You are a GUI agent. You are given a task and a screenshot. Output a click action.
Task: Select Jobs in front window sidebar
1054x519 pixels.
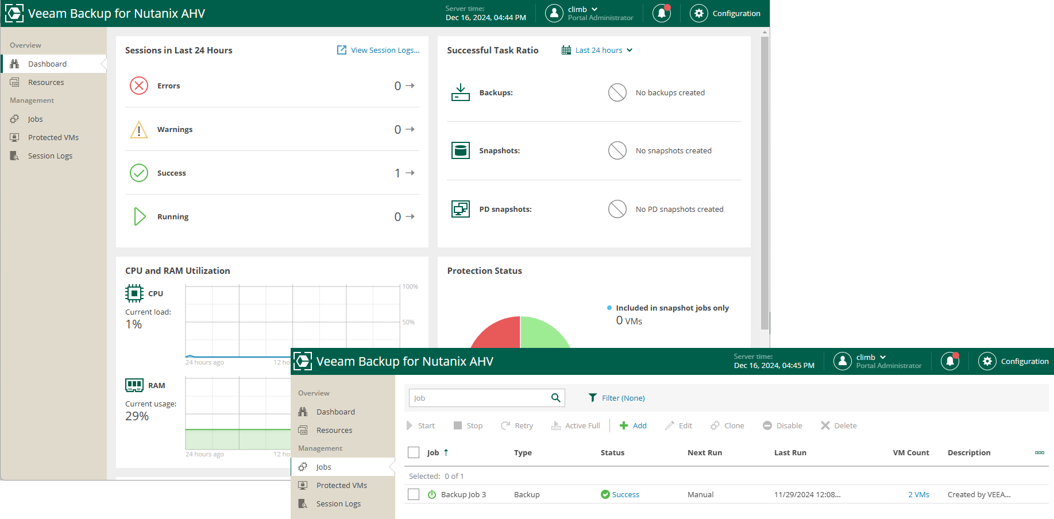point(343,467)
